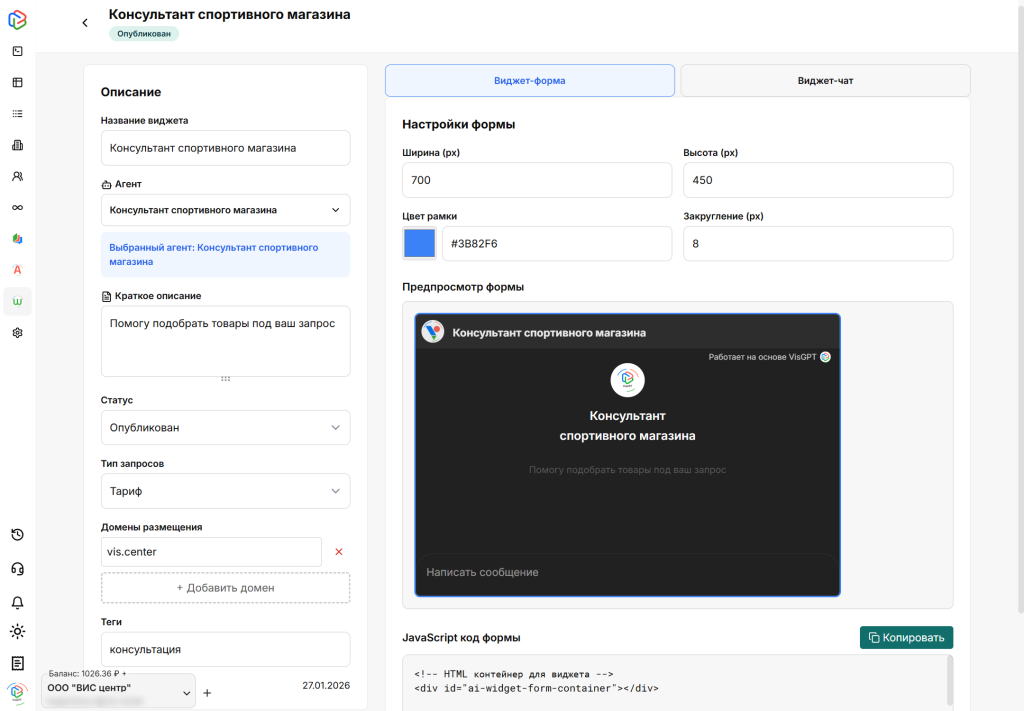Open the notifications bell

tap(17, 602)
